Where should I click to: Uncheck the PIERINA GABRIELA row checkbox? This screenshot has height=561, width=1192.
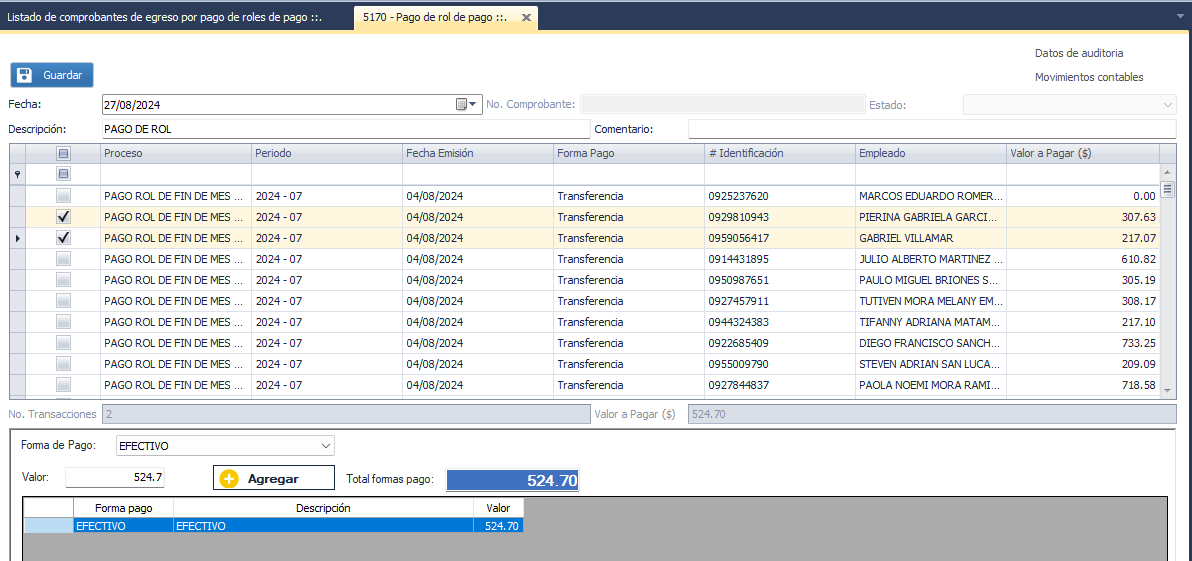(x=64, y=217)
